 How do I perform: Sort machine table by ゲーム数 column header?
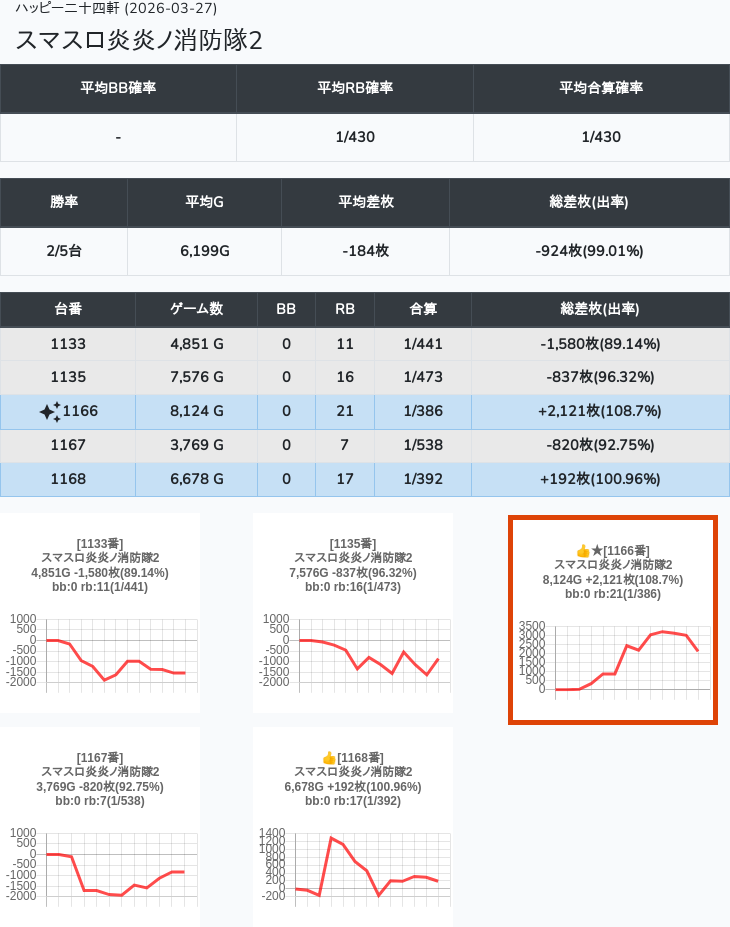pos(196,309)
